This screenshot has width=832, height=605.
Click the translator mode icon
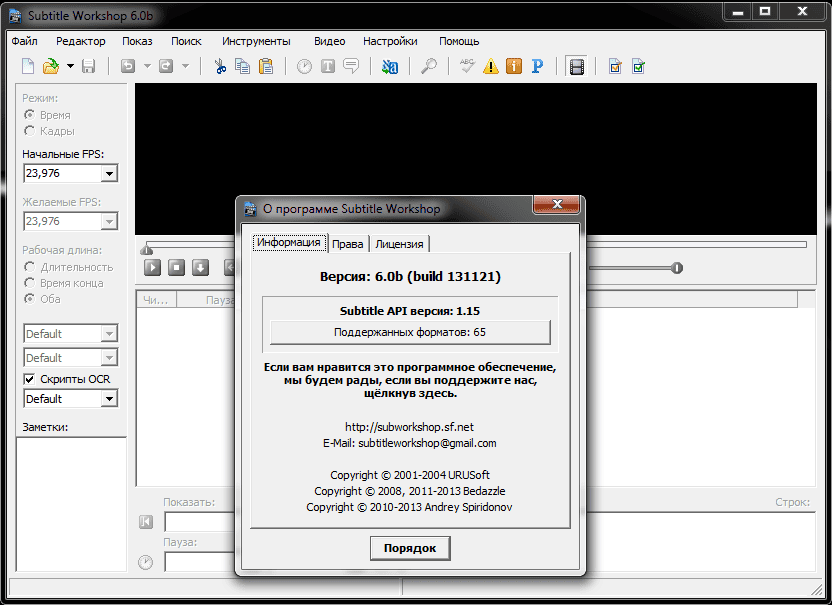pos(390,66)
